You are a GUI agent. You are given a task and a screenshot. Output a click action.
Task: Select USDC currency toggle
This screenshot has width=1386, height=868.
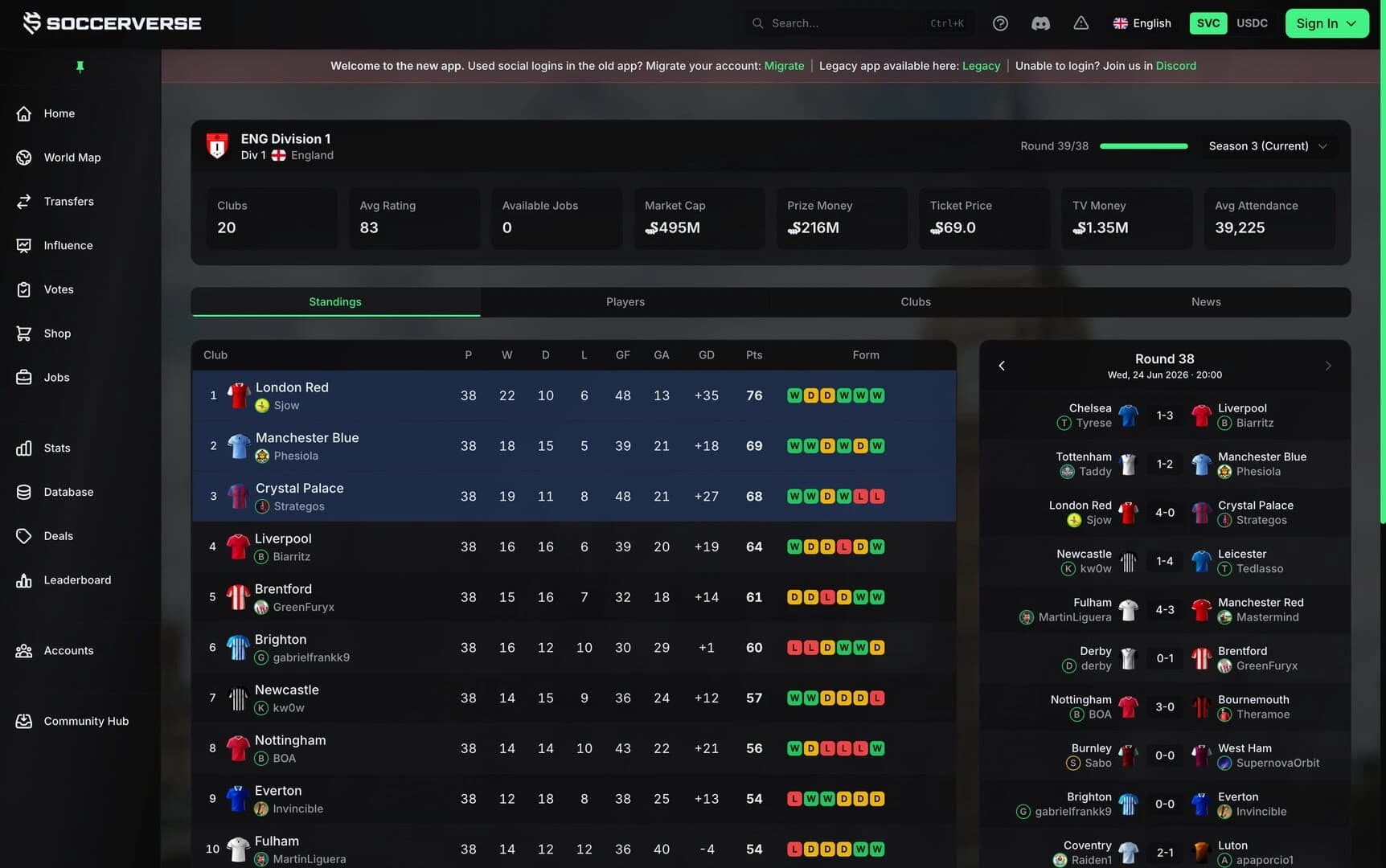click(1252, 23)
